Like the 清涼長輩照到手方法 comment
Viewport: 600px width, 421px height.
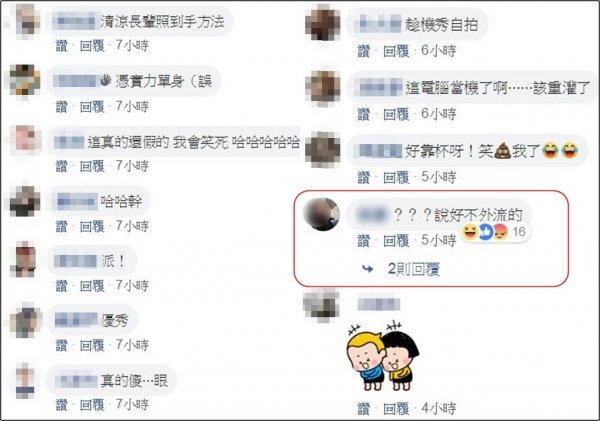coord(62,46)
